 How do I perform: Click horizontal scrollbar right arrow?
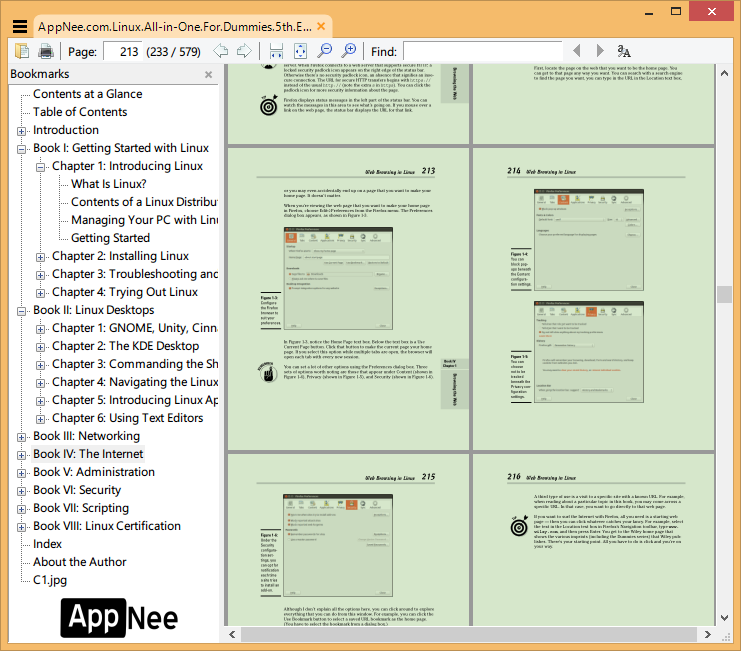point(707,634)
